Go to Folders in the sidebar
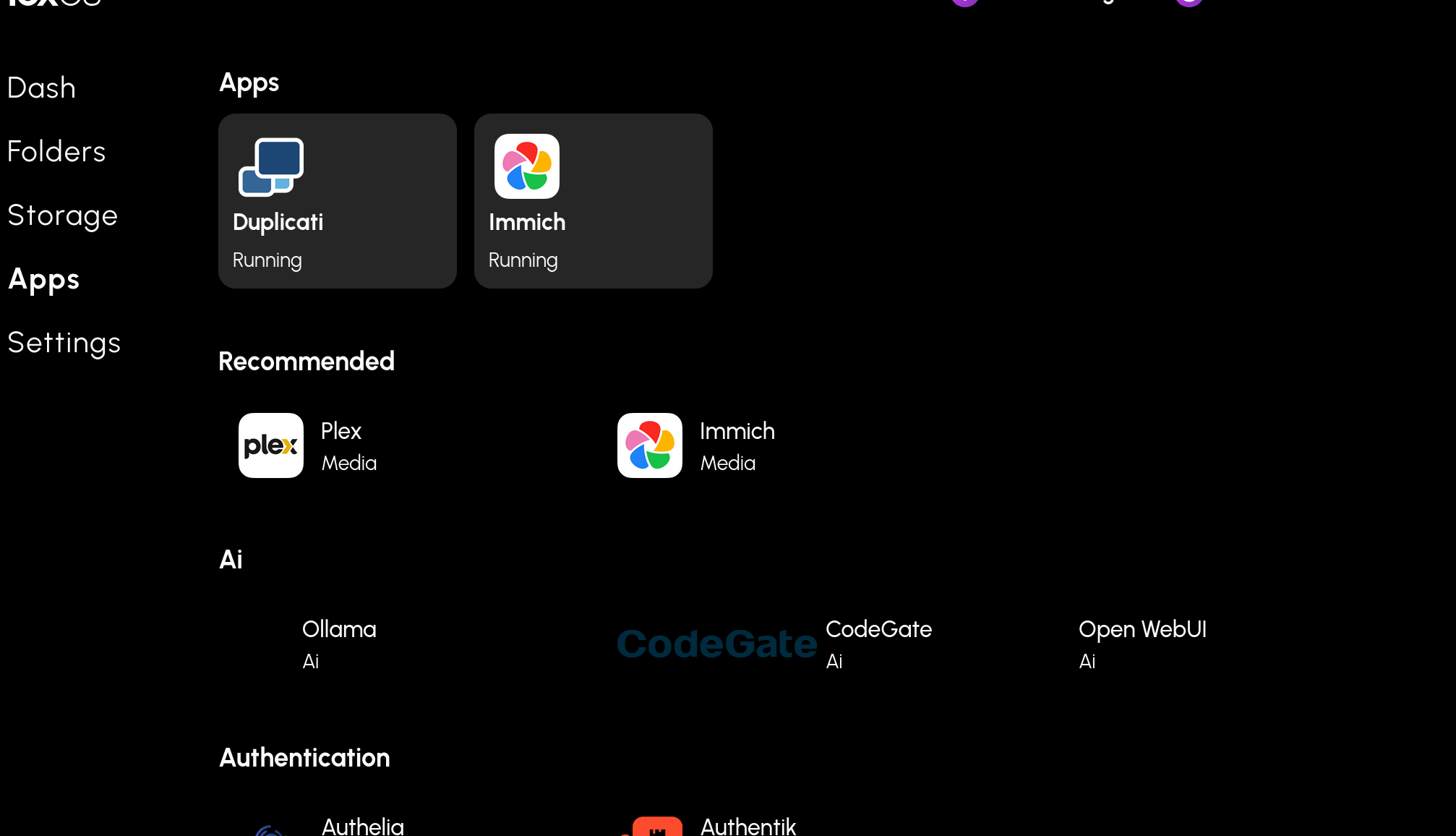The height and width of the screenshot is (836, 1456). click(x=56, y=152)
